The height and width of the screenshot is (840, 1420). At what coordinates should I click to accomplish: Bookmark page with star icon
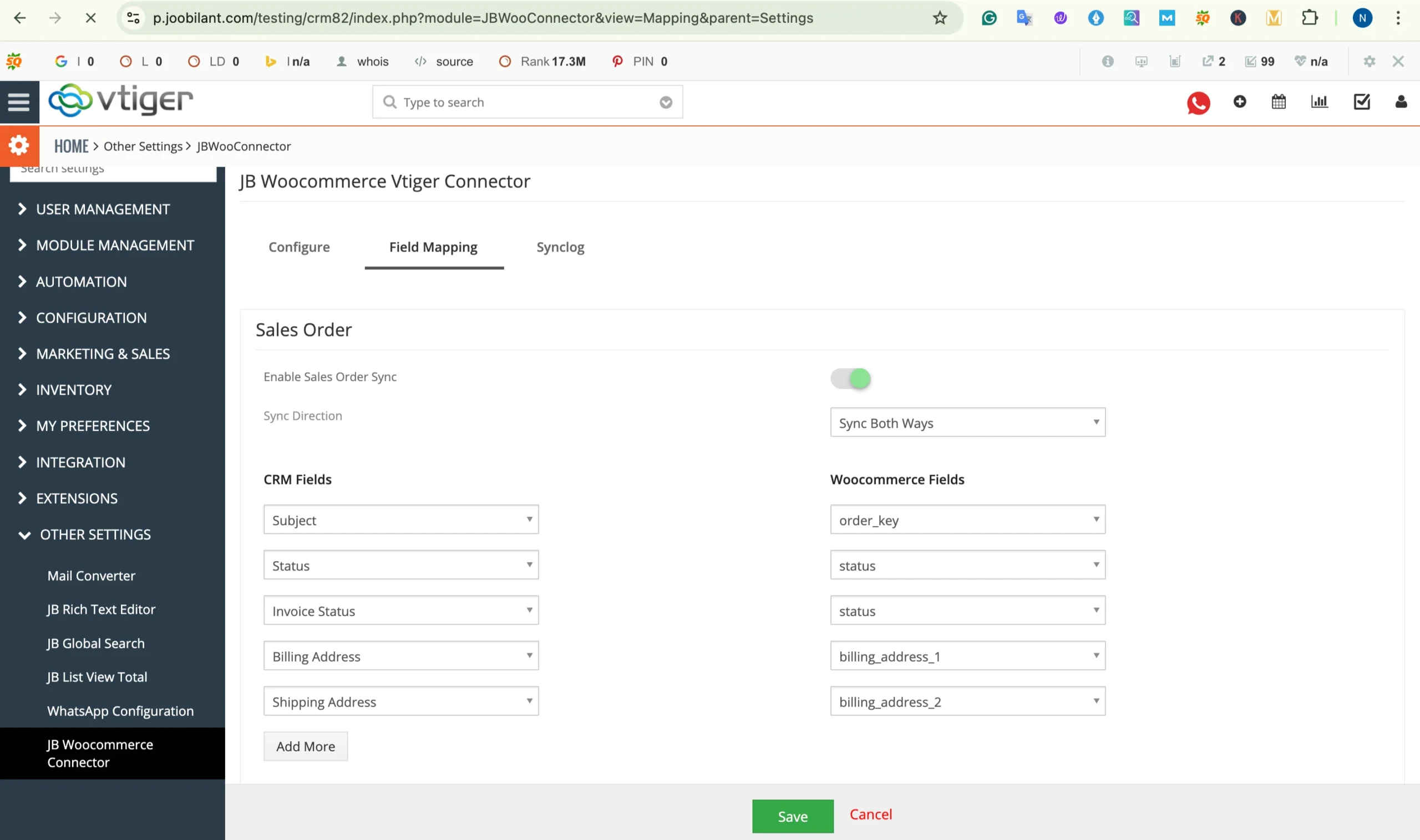click(x=940, y=18)
